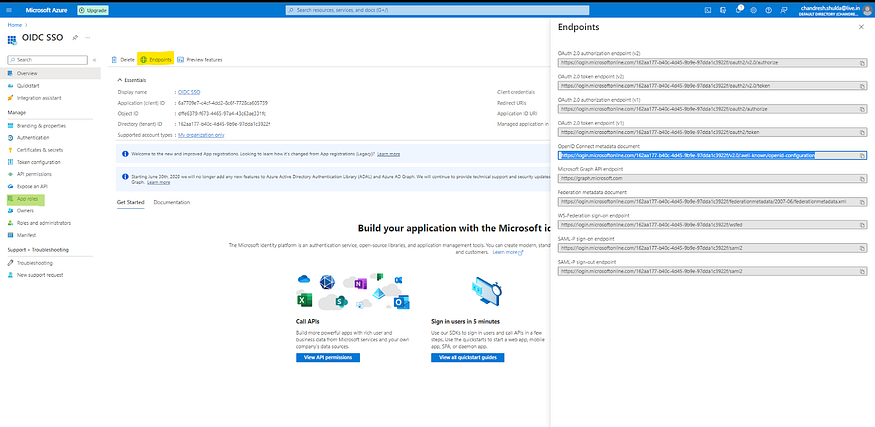Click the Home breadcrumb link
The height and width of the screenshot is (427, 875).
[14, 25]
